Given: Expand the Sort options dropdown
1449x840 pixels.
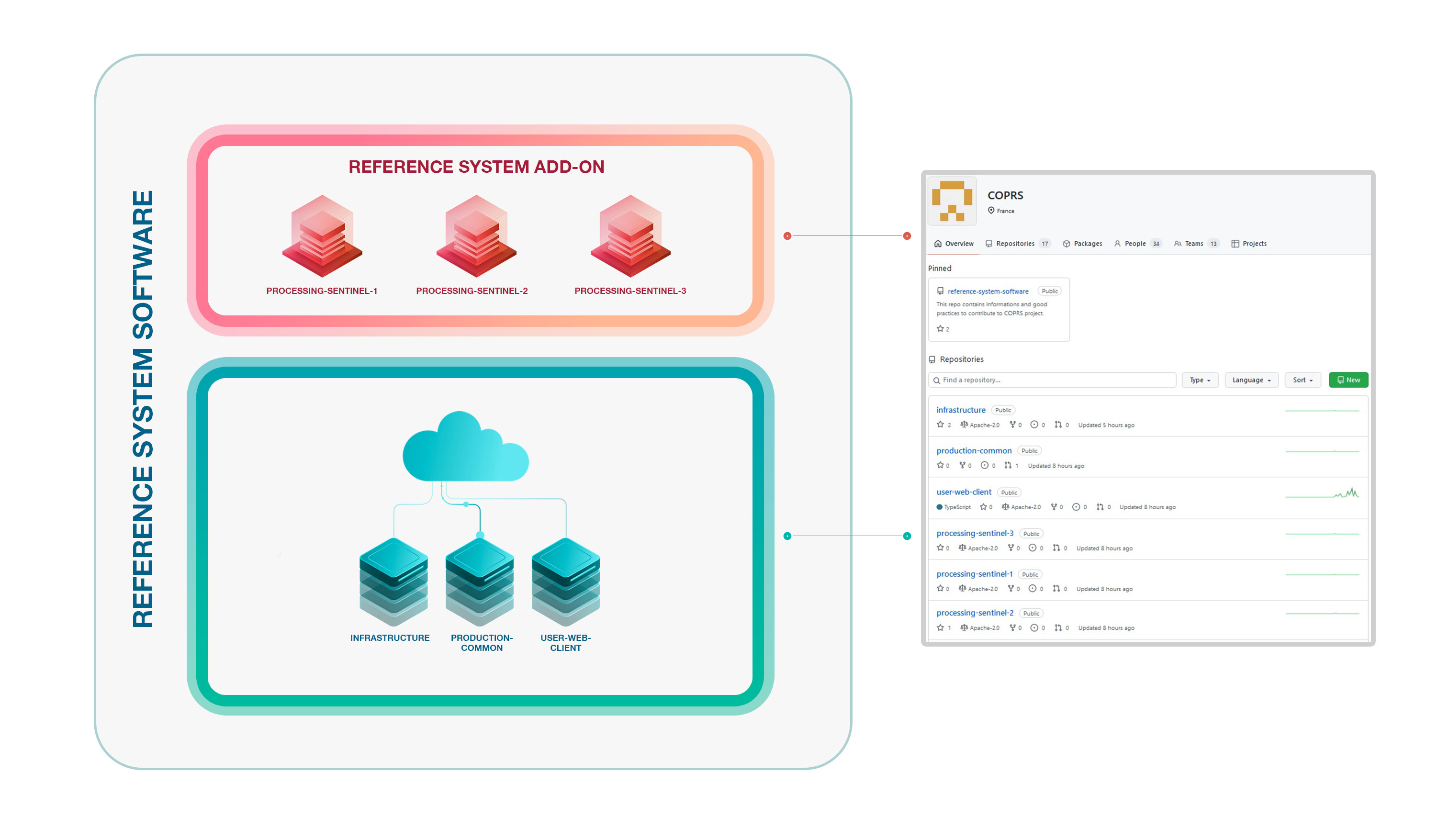Looking at the screenshot, I should pyautogui.click(x=1303, y=380).
